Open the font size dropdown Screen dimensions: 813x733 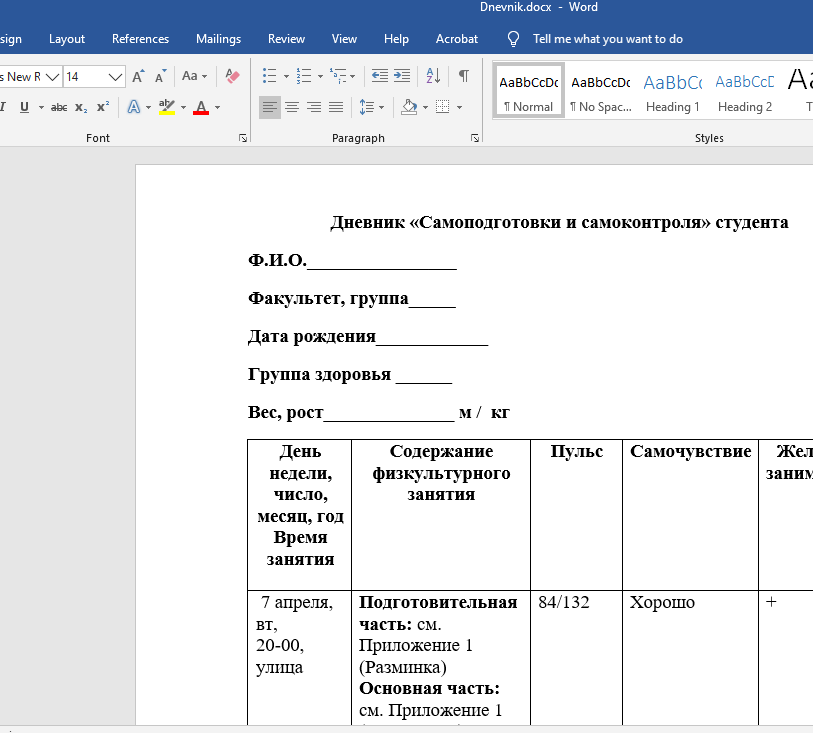[117, 76]
